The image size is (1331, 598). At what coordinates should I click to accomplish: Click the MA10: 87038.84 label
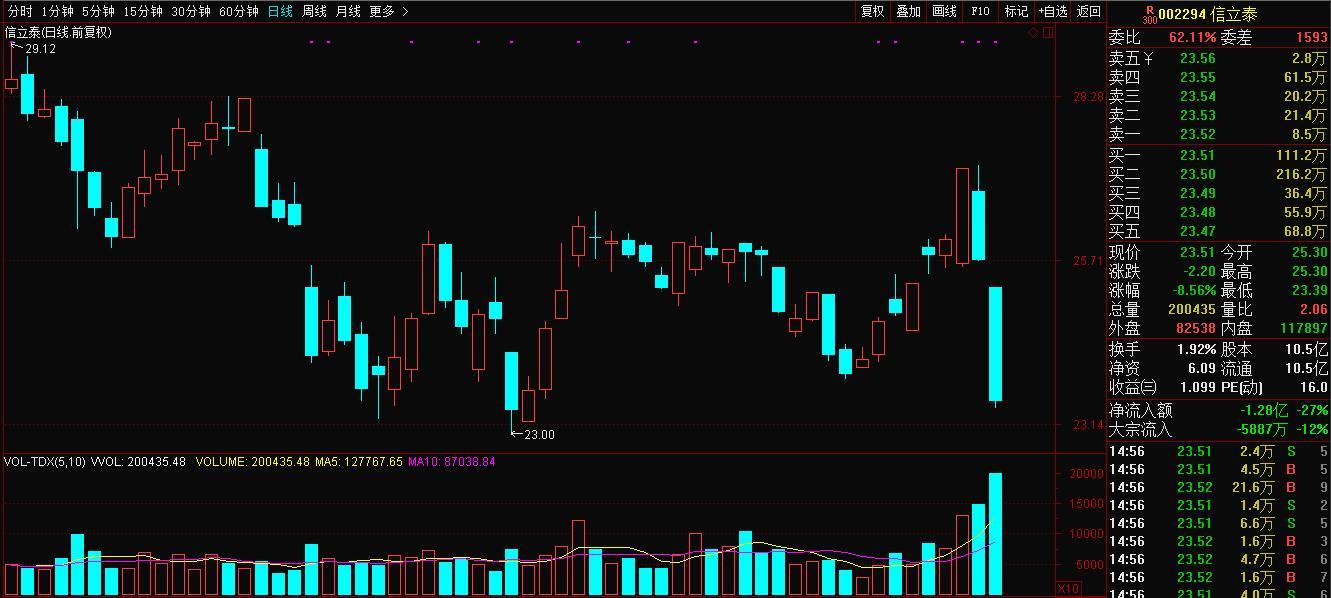click(452, 462)
